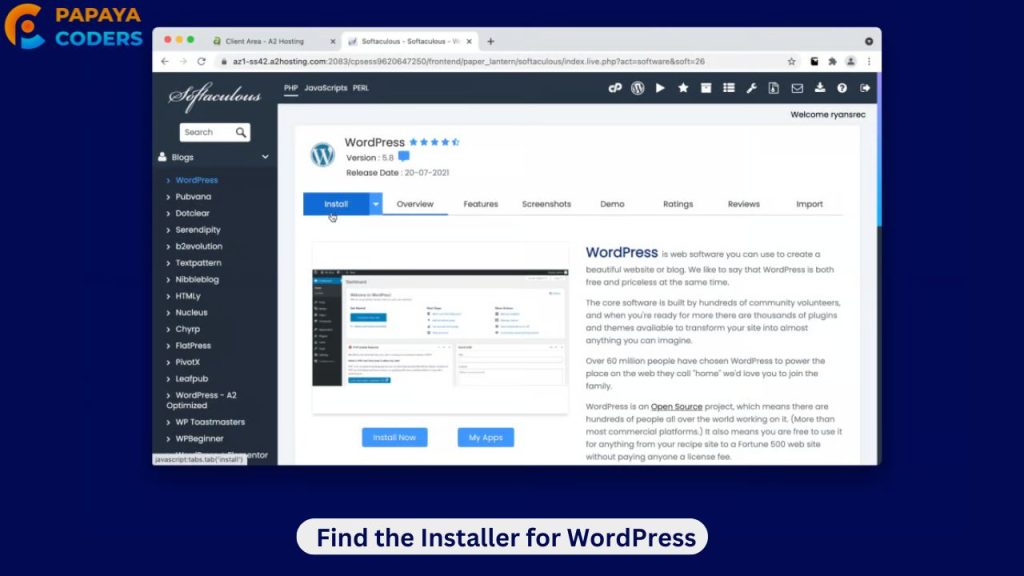Click the WordPress logo beside the title
Image resolution: width=1024 pixels, height=576 pixels.
(323, 155)
